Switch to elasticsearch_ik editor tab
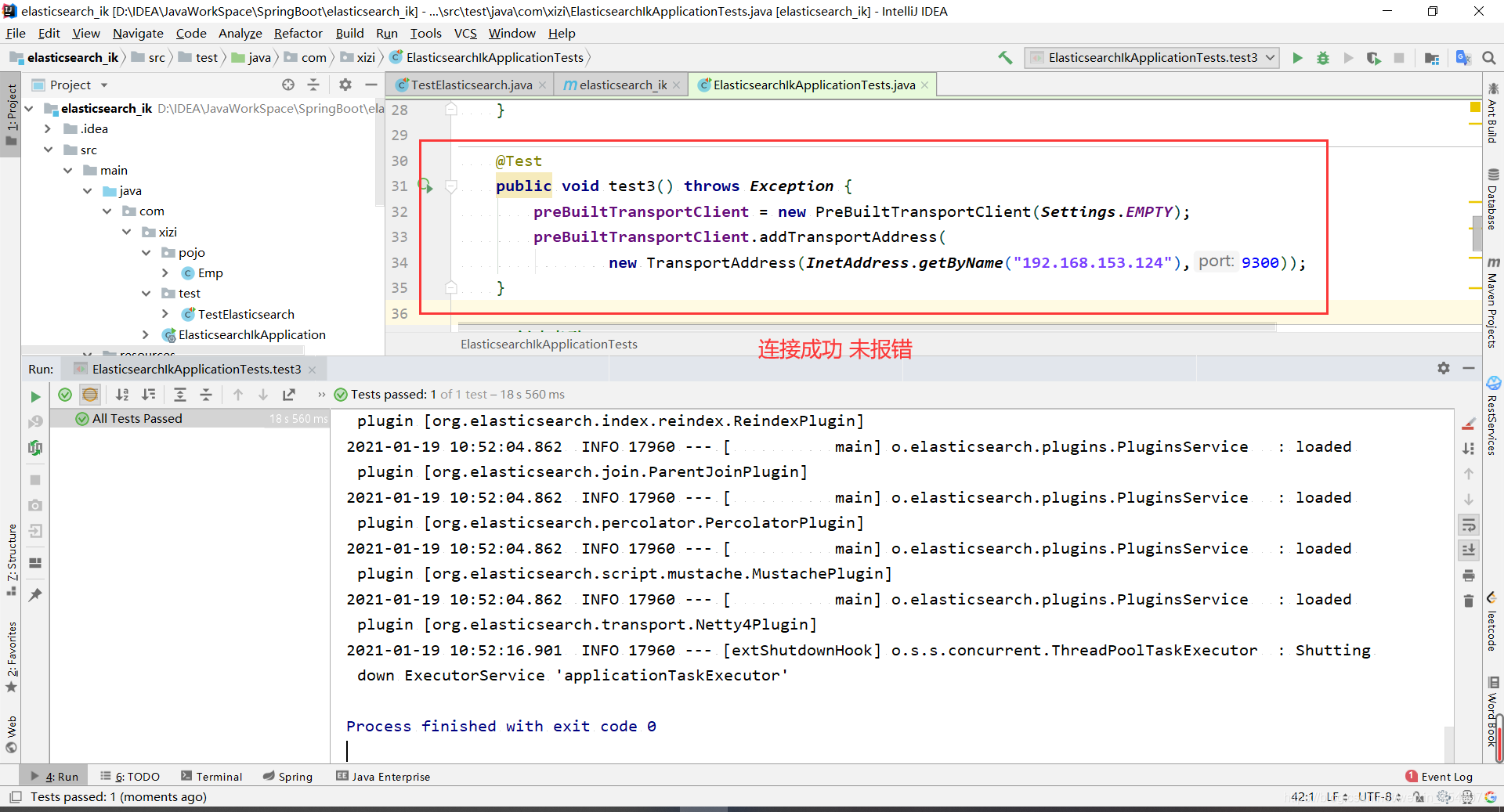Image resolution: width=1504 pixels, height=812 pixels. click(623, 85)
